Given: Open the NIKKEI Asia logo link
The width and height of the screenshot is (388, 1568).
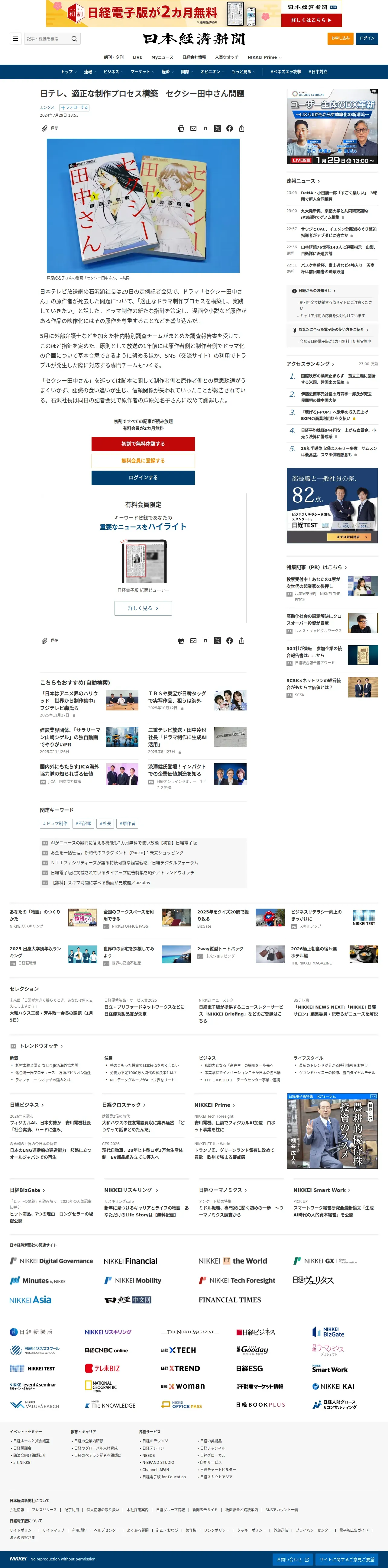Looking at the screenshot, I should tap(31, 1300).
